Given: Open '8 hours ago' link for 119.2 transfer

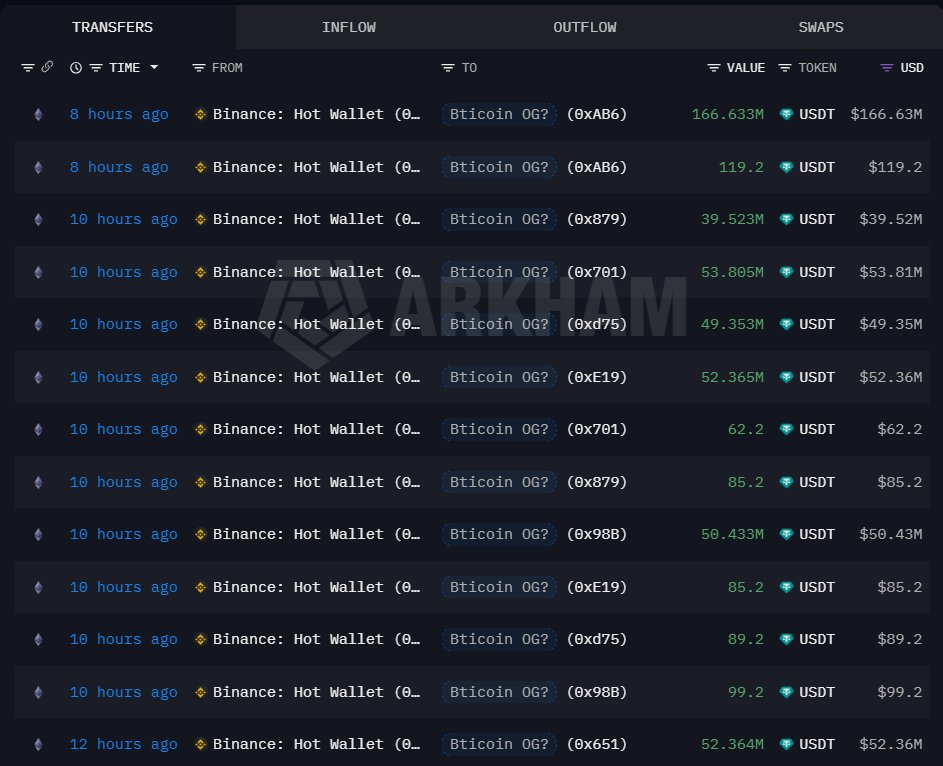Looking at the screenshot, I should click(x=119, y=167).
